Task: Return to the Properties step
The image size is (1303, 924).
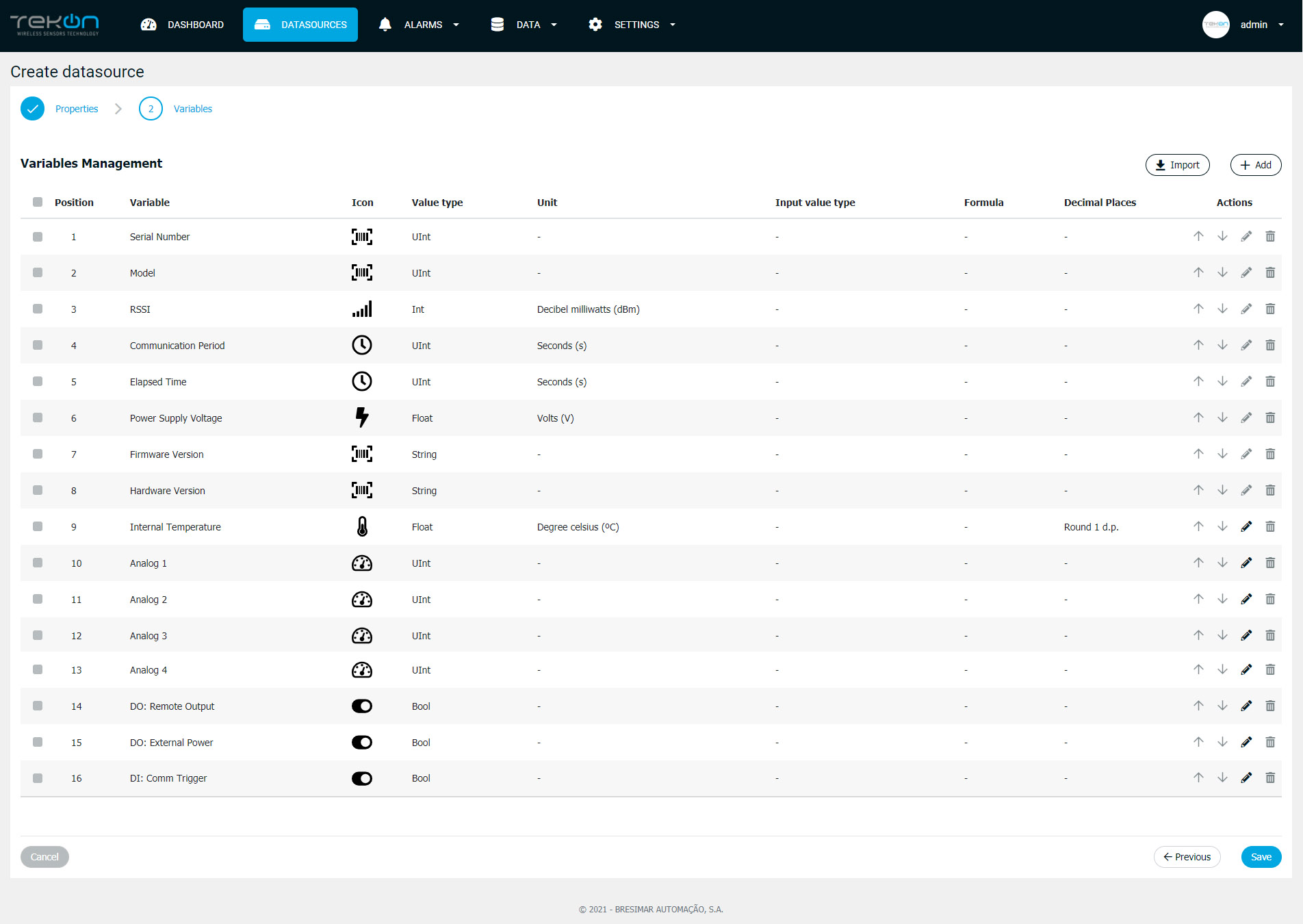Action: (60, 109)
